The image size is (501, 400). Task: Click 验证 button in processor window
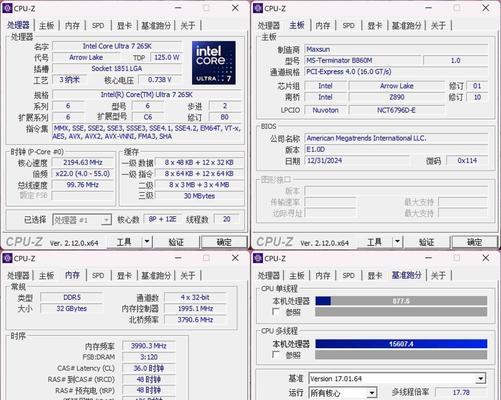click(x=176, y=242)
